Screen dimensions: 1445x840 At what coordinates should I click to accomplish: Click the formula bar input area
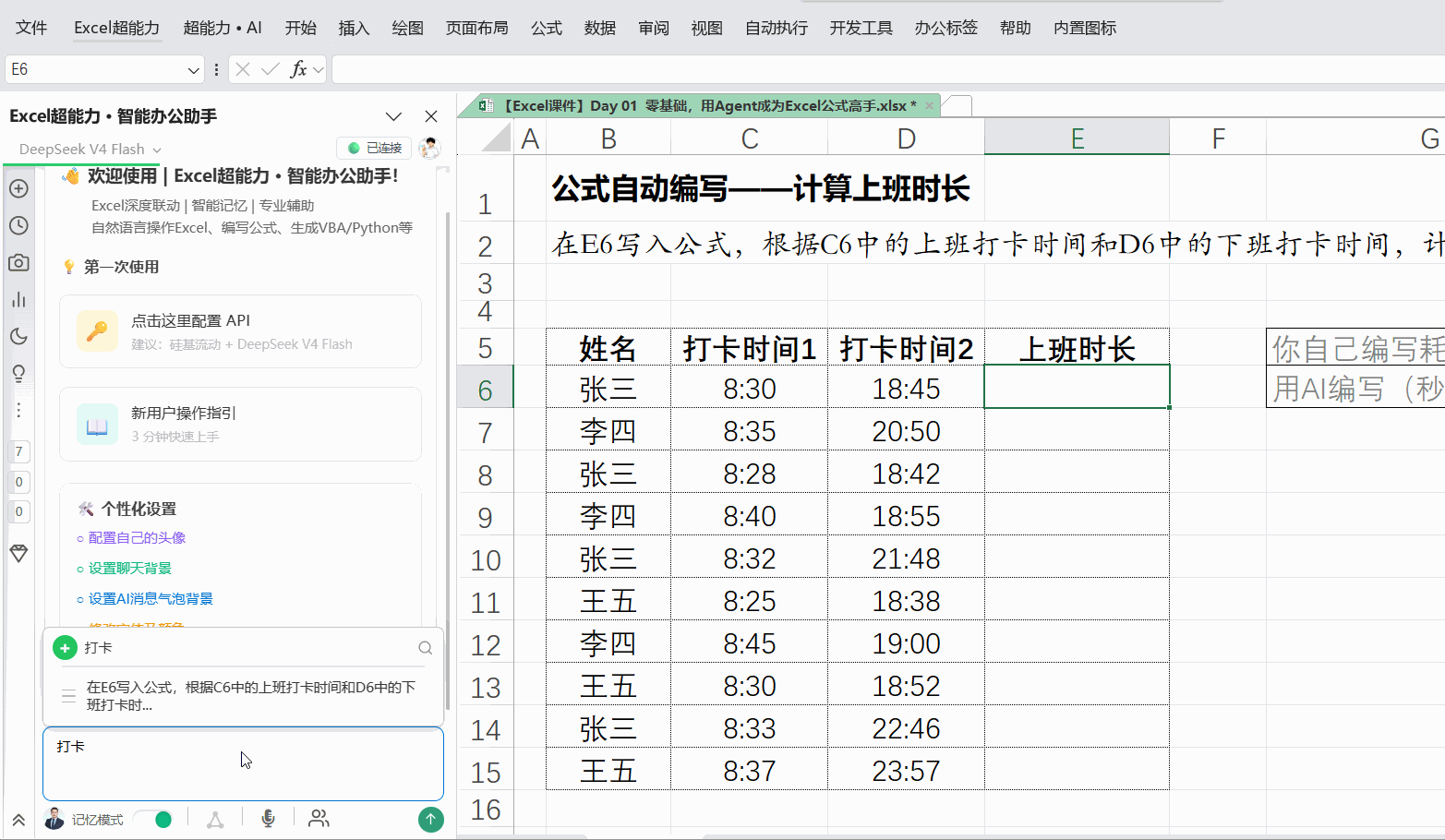(x=888, y=69)
